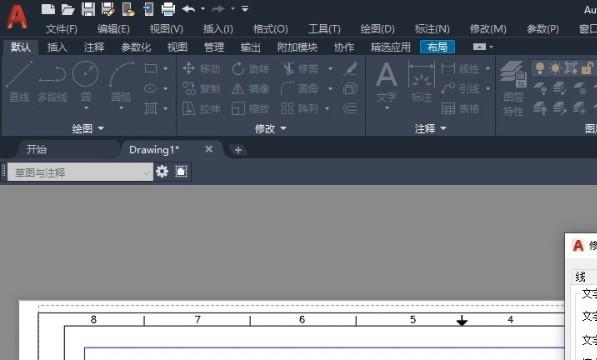Click the Trim (修剪) tool
The image size is (597, 360).
pos(301,69)
